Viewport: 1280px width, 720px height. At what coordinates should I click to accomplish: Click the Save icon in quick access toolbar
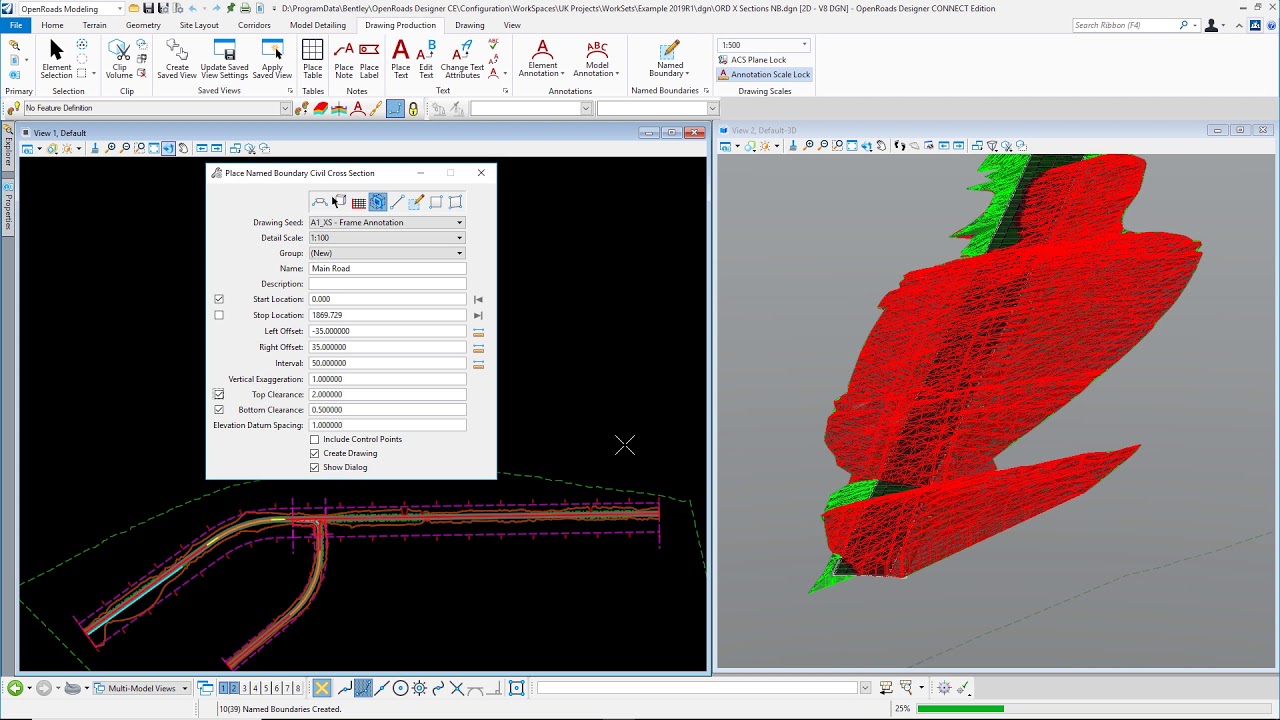(148, 8)
